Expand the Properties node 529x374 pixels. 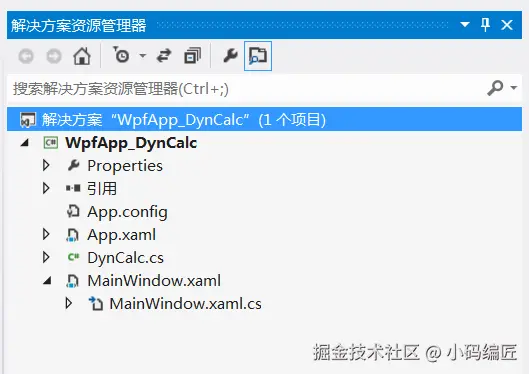point(46,166)
